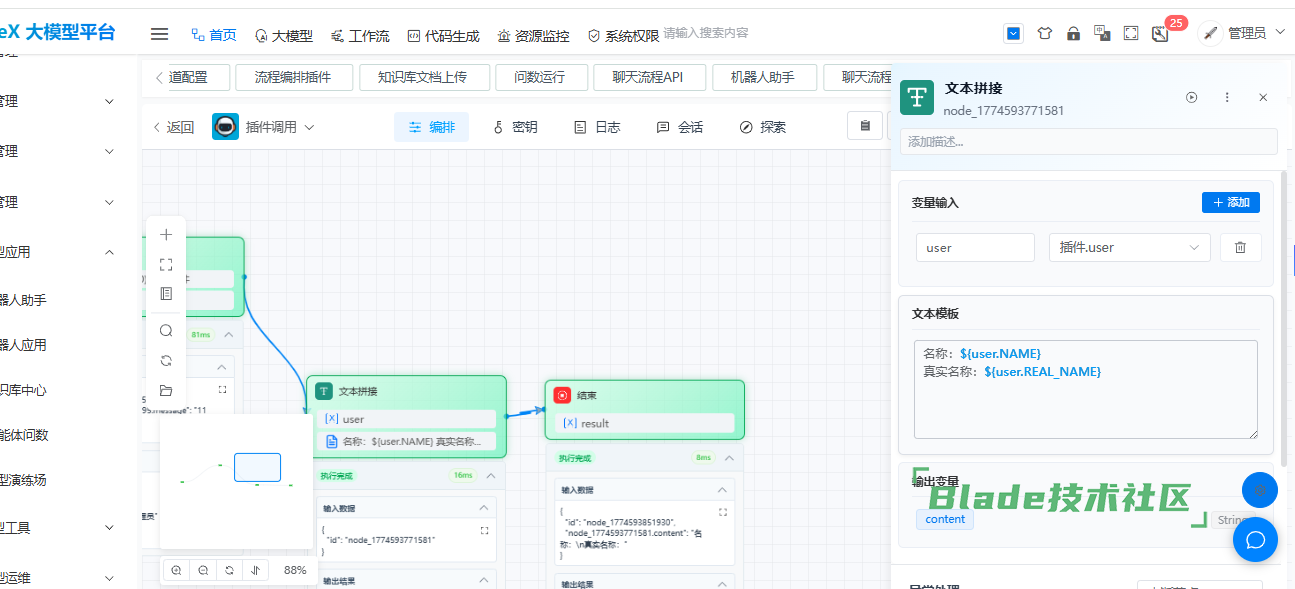The height and width of the screenshot is (589, 1295).
Task: Click the lock screen icon in header
Action: click(x=1073, y=34)
